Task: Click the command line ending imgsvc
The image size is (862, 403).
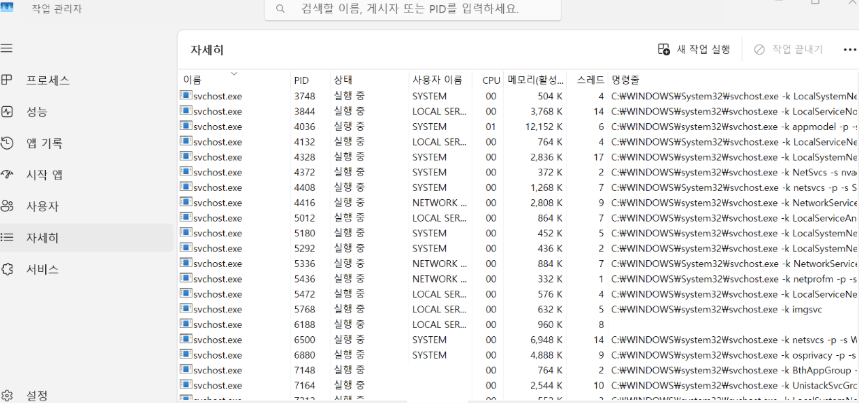Action: pos(716,309)
